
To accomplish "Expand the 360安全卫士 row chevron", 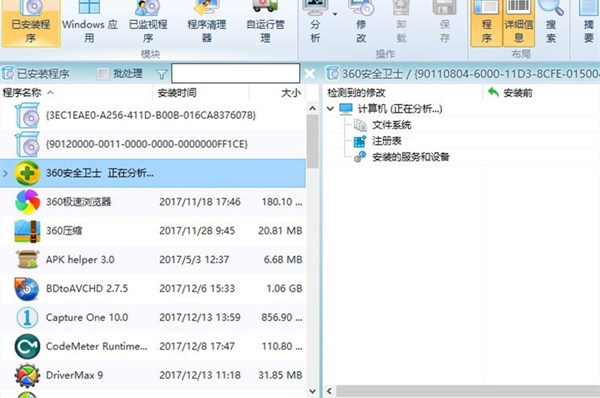I will pyautogui.click(x=5, y=173).
